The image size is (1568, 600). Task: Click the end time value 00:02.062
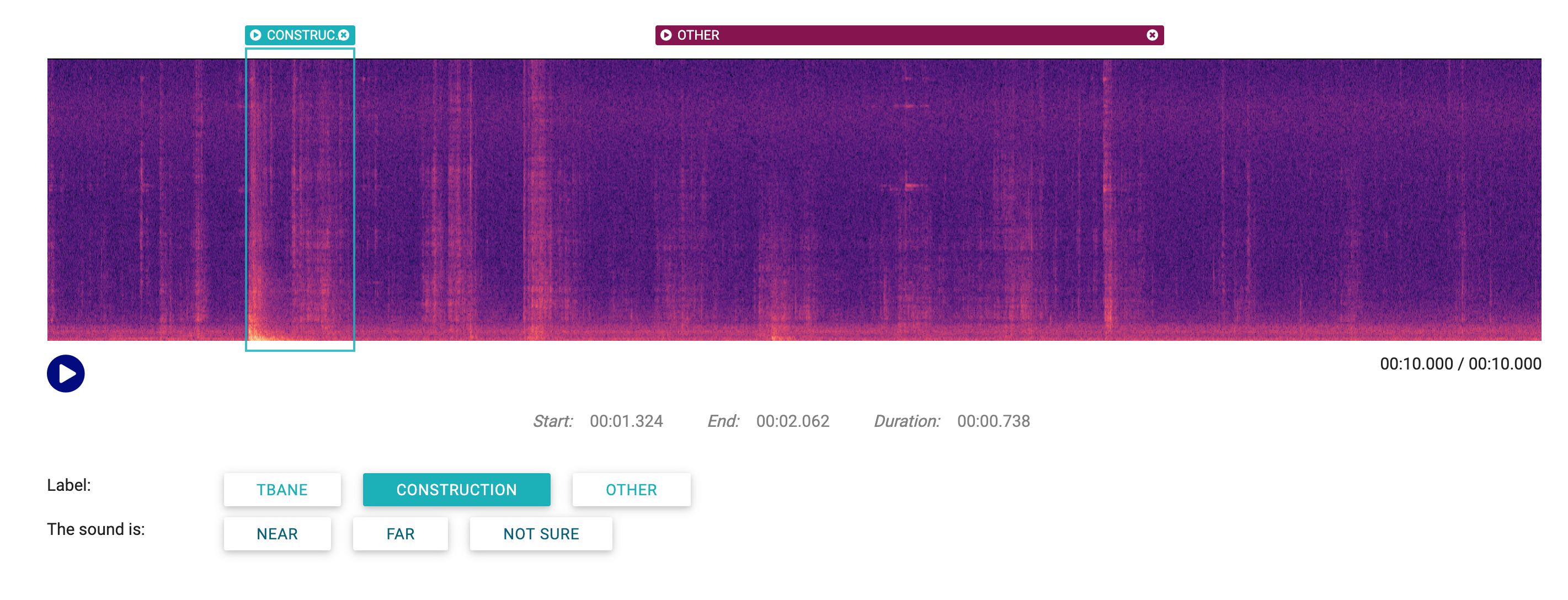pos(792,421)
